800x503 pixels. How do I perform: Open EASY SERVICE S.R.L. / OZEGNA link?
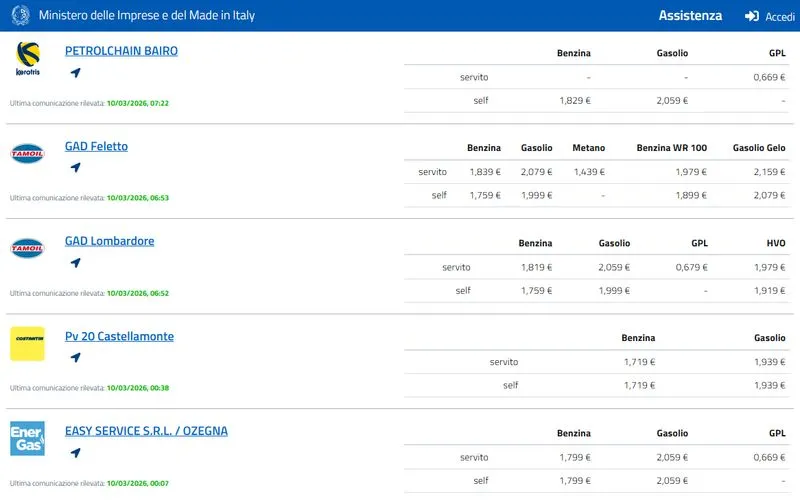pyautogui.click(x=146, y=431)
